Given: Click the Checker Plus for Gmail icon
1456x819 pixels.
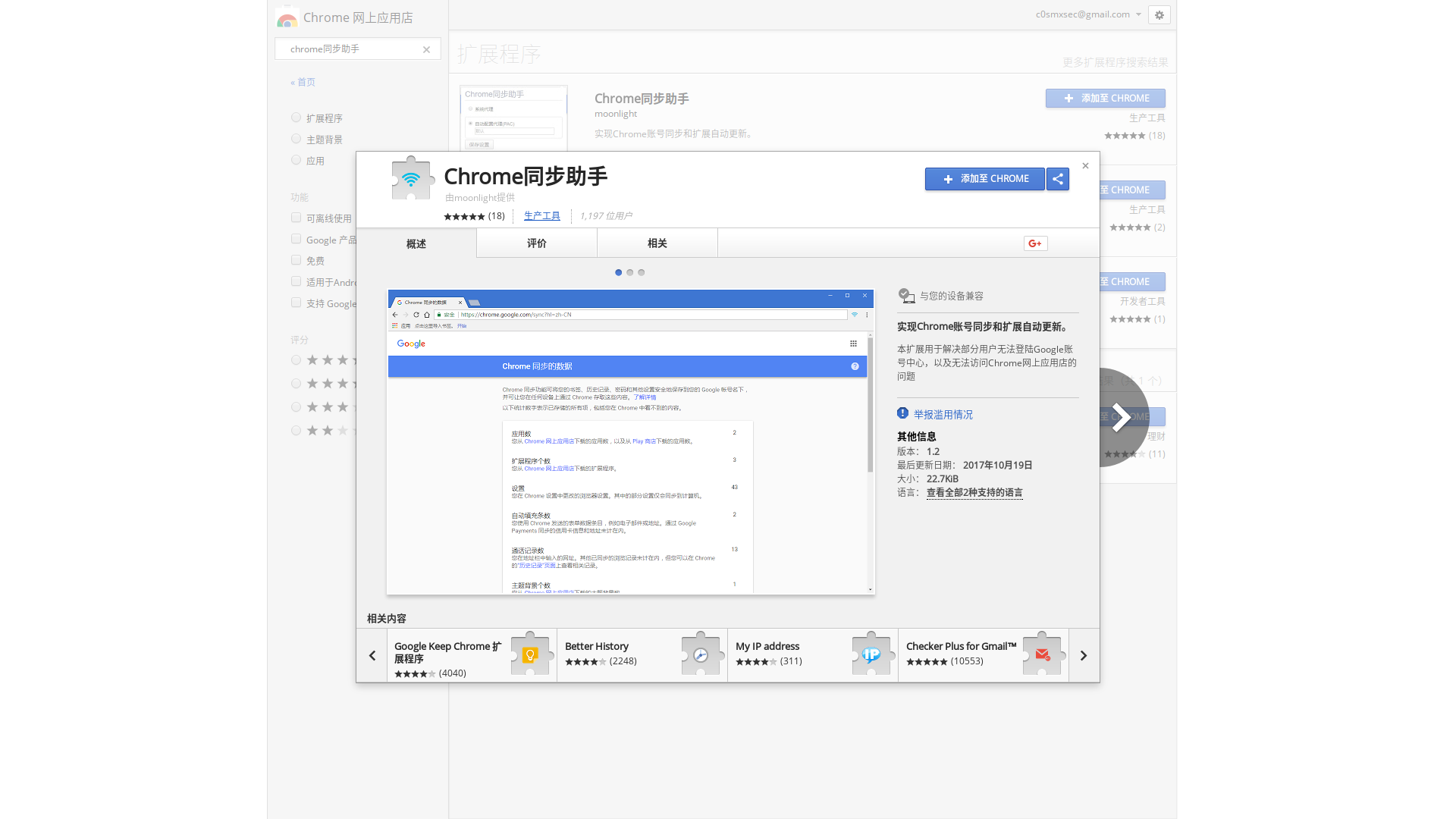Looking at the screenshot, I should (1042, 654).
